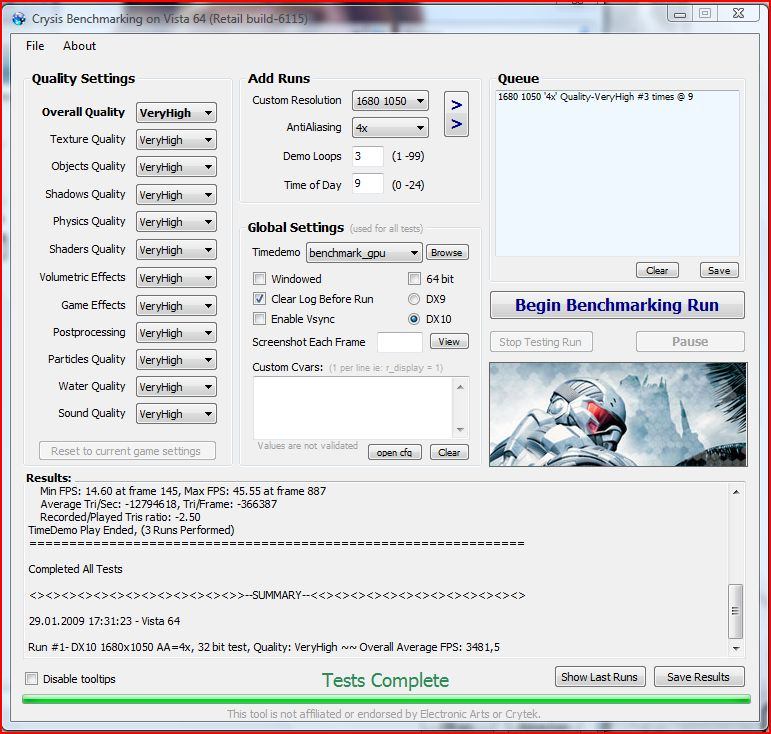Clear the Custom Cvars with Clear button

(x=449, y=452)
